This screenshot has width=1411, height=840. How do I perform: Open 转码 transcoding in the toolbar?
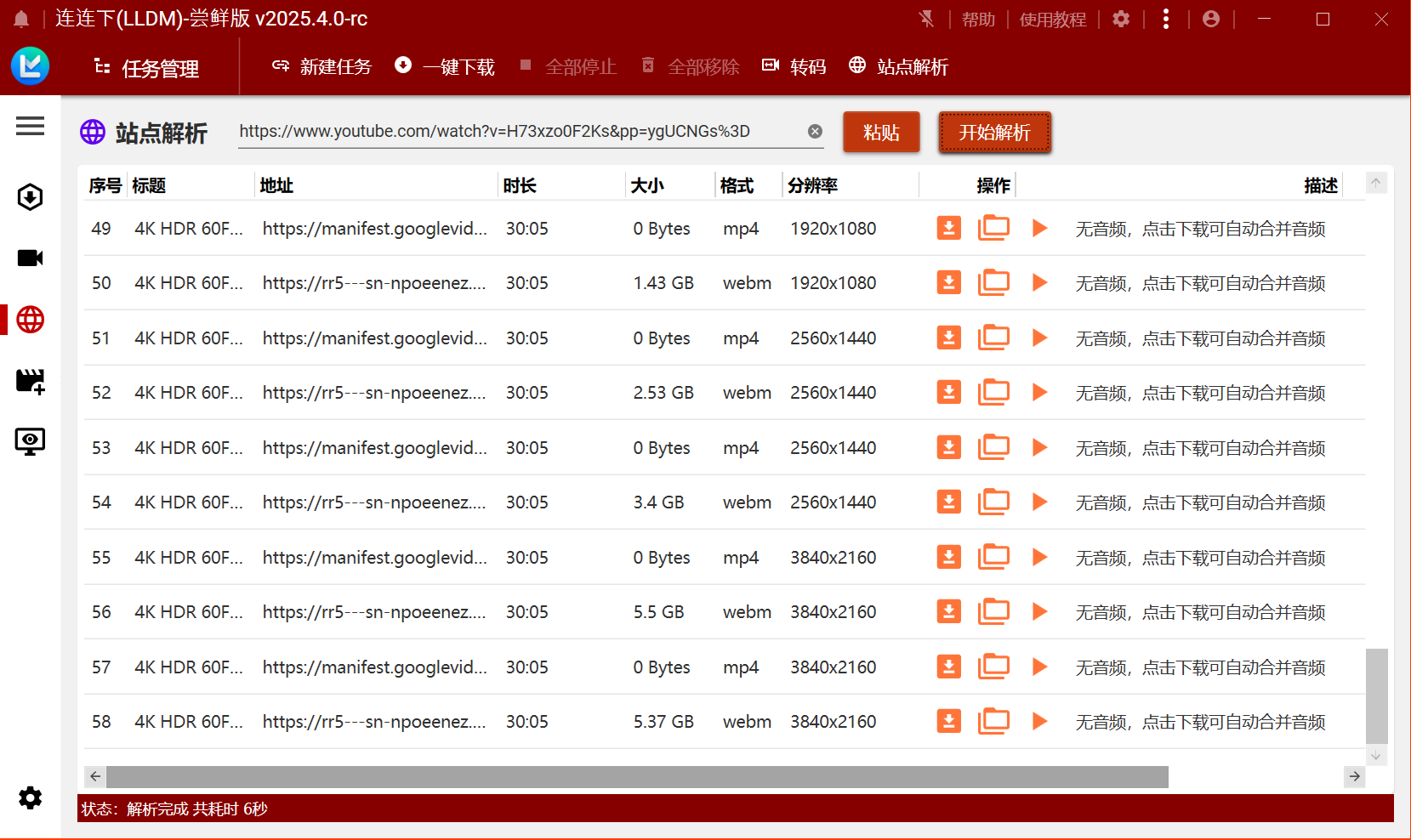[x=794, y=66]
